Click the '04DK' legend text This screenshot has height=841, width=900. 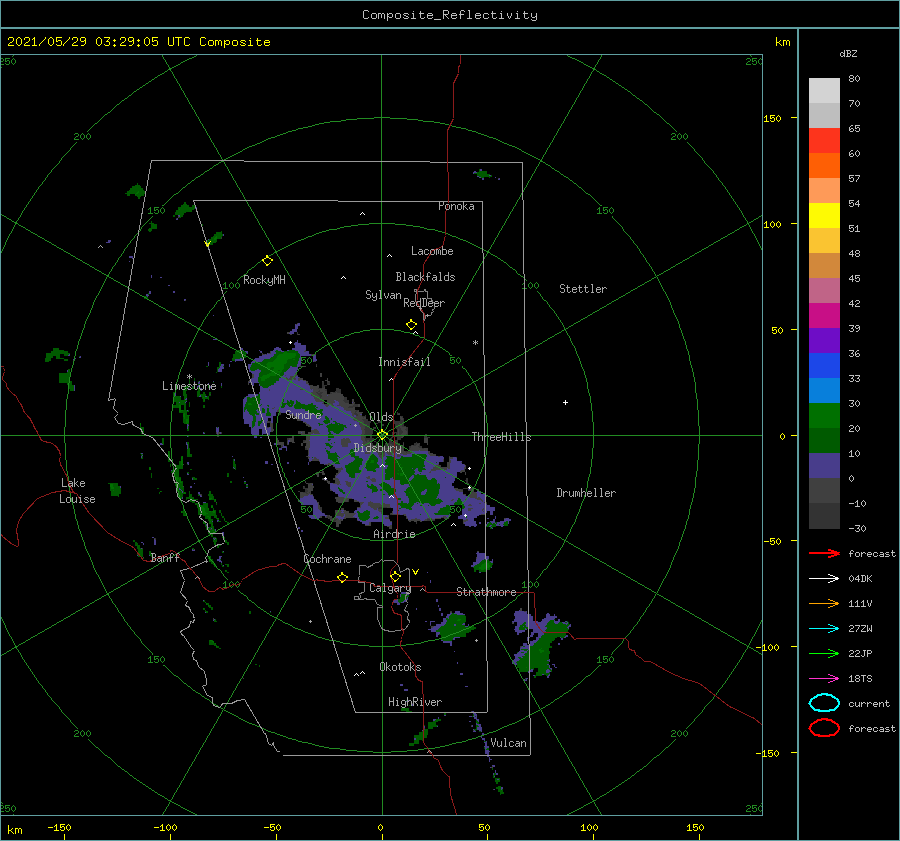pos(860,579)
